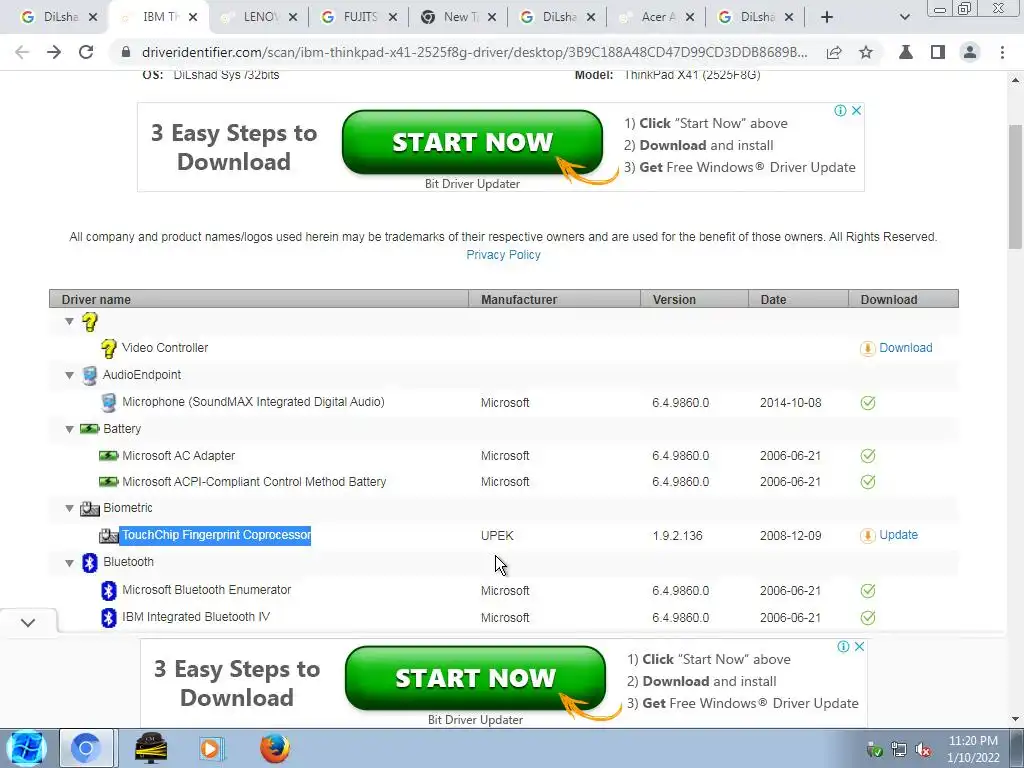Click the UPEK manufacturer cell

497,536
